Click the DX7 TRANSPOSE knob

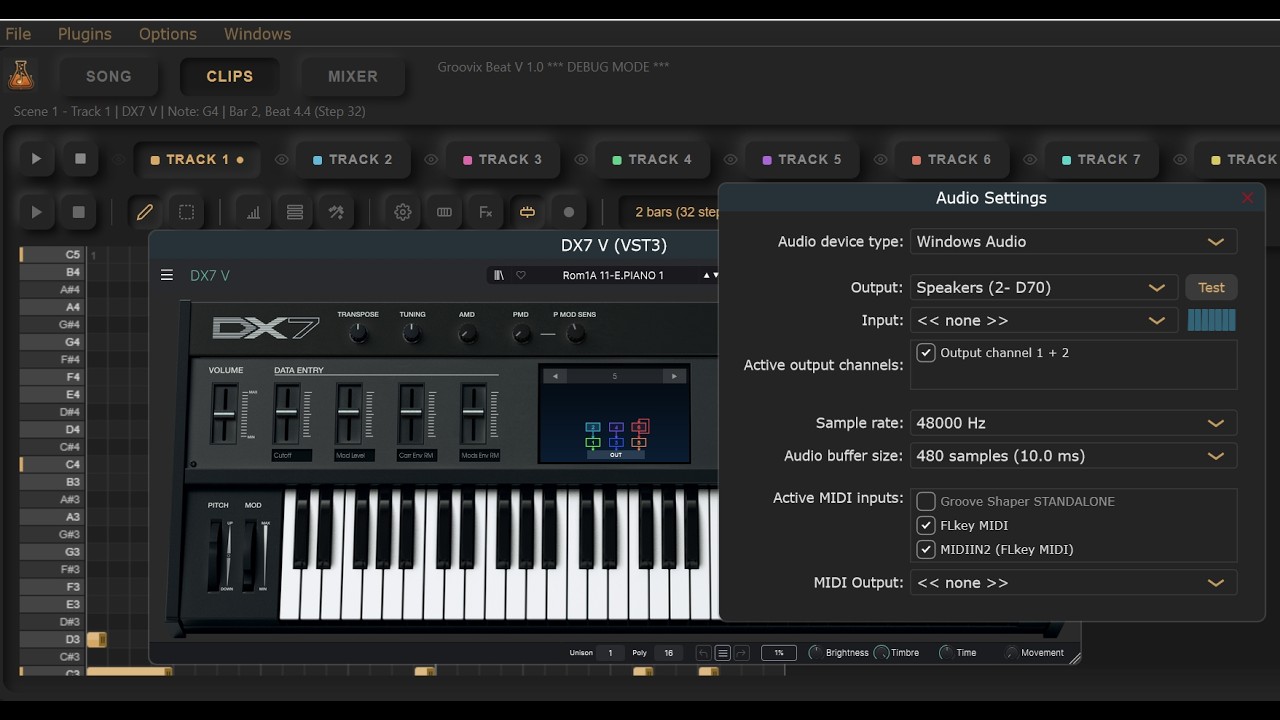[358, 335]
